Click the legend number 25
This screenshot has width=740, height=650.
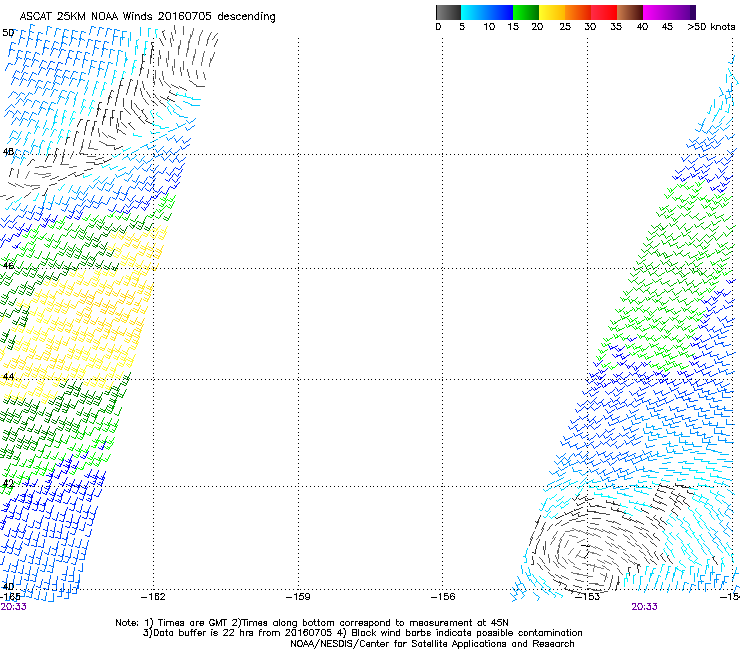565,27
